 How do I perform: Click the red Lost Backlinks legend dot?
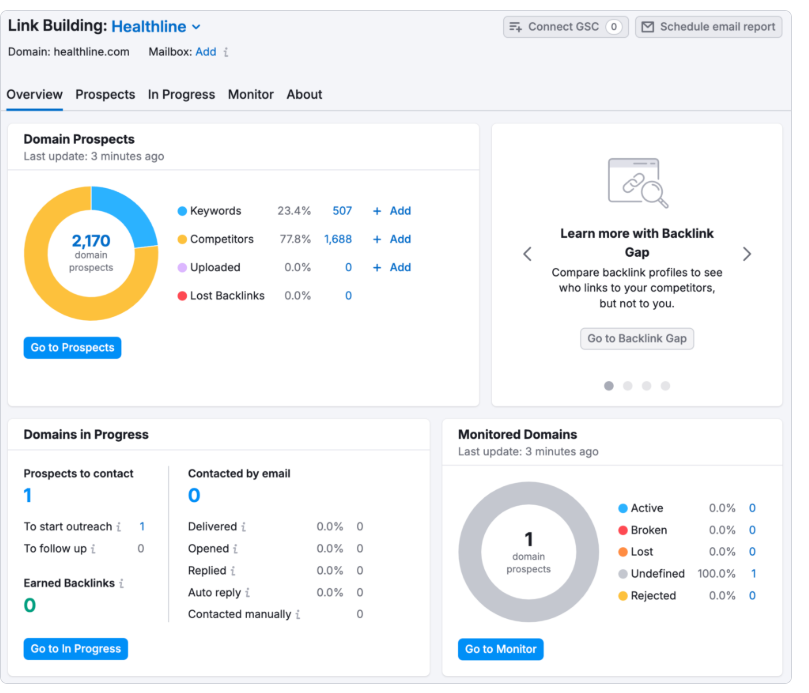click(182, 296)
